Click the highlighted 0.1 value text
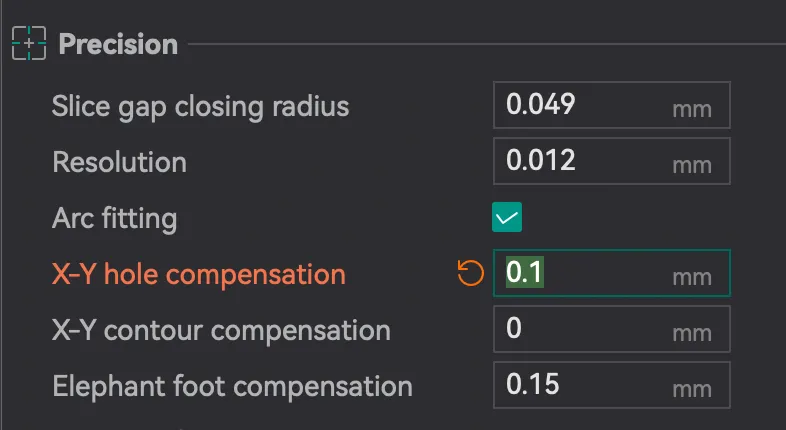This screenshot has width=786, height=430. point(524,272)
